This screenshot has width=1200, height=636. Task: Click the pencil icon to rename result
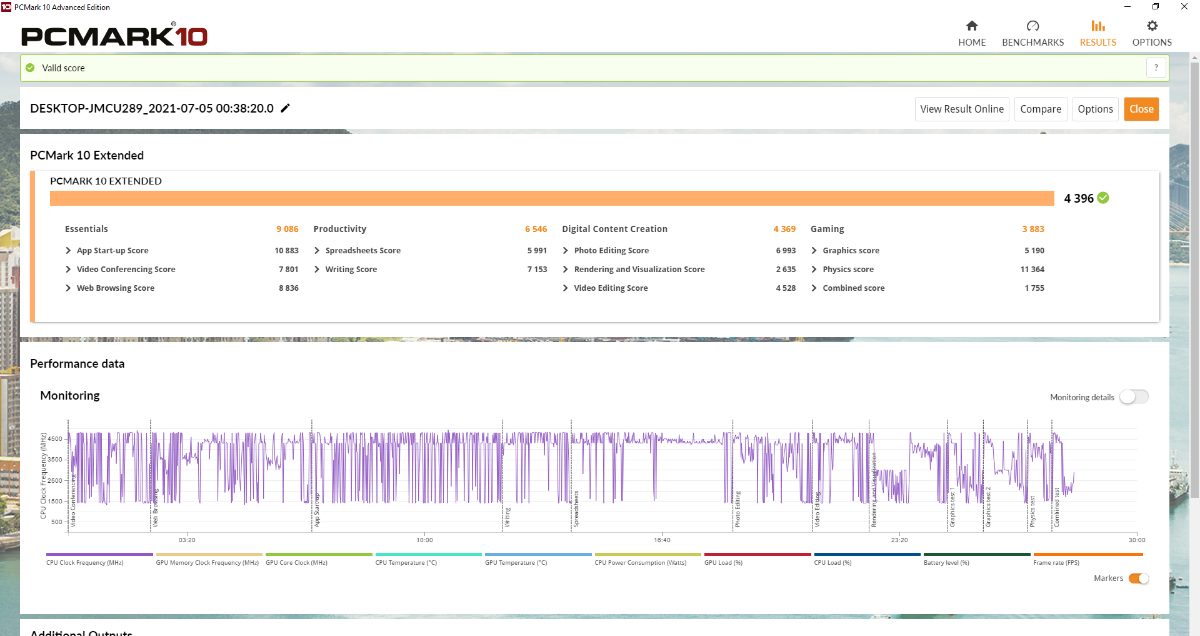click(285, 108)
